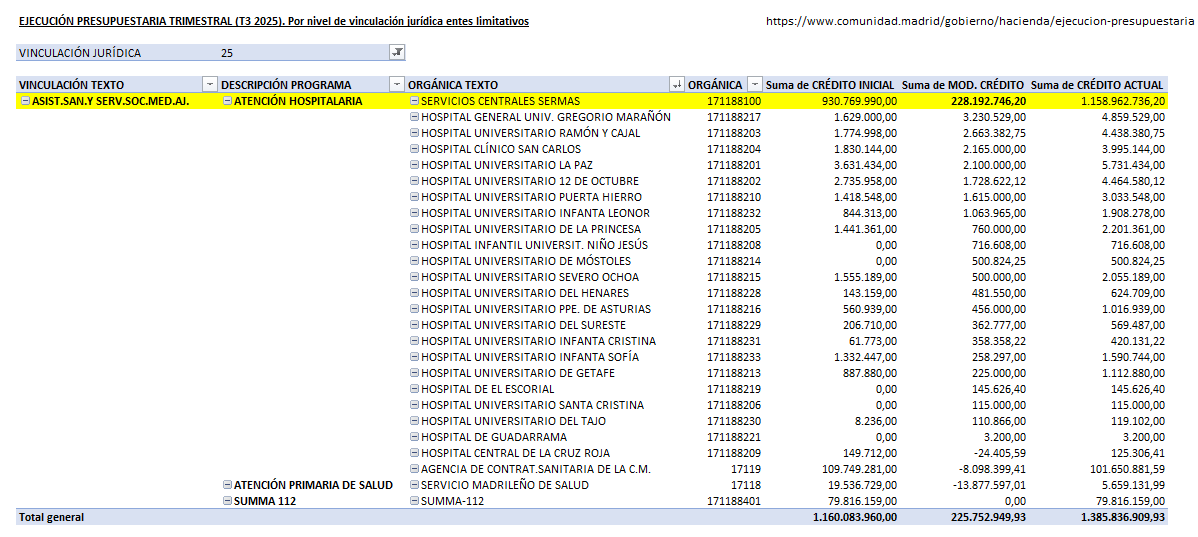
Task: Collapse the ATENCIÓN HOSPITALARIA program group
Action: (x=228, y=101)
